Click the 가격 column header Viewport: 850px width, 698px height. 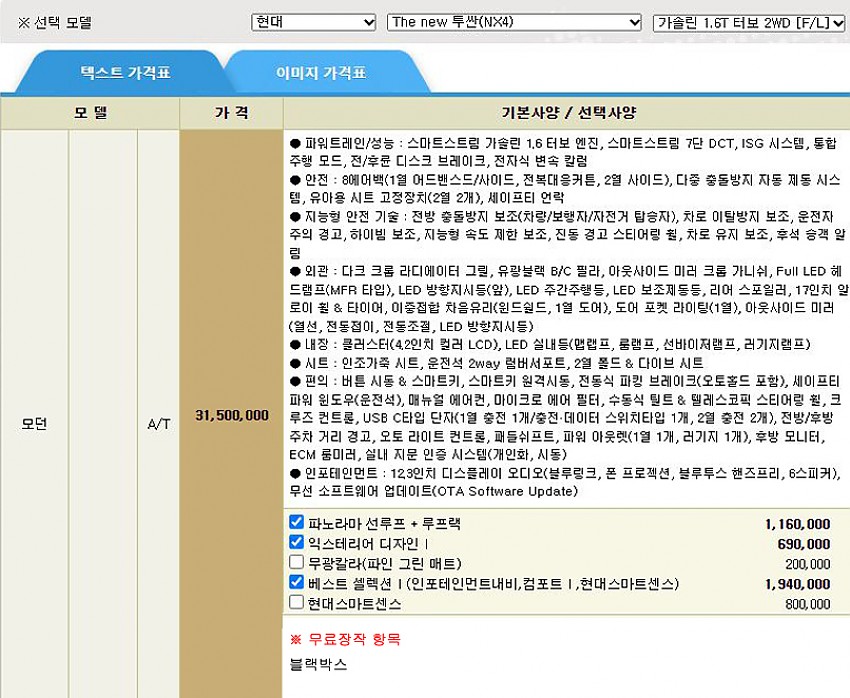[x=231, y=113]
